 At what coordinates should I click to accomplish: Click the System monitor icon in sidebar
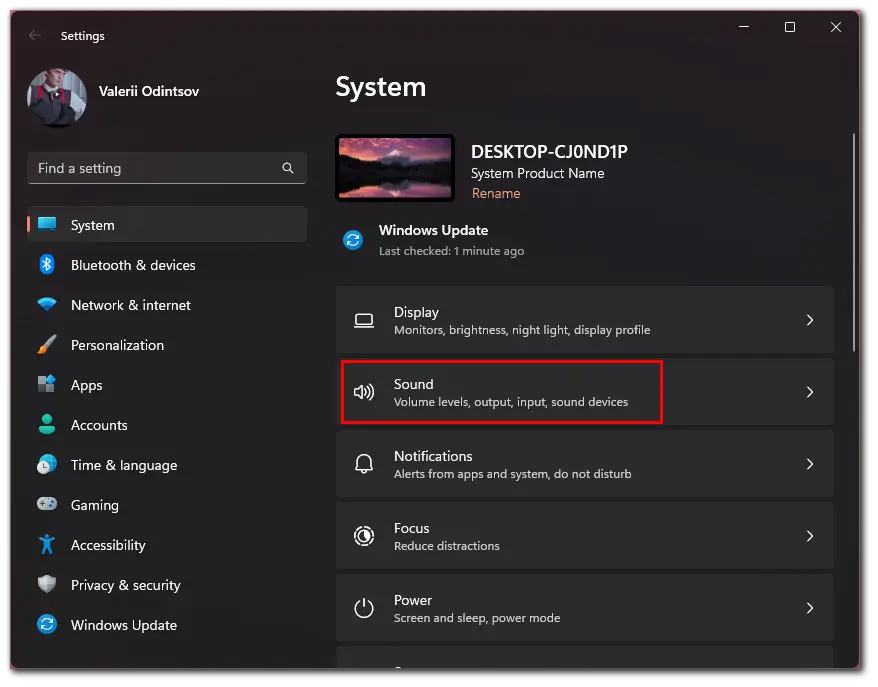[x=47, y=225]
